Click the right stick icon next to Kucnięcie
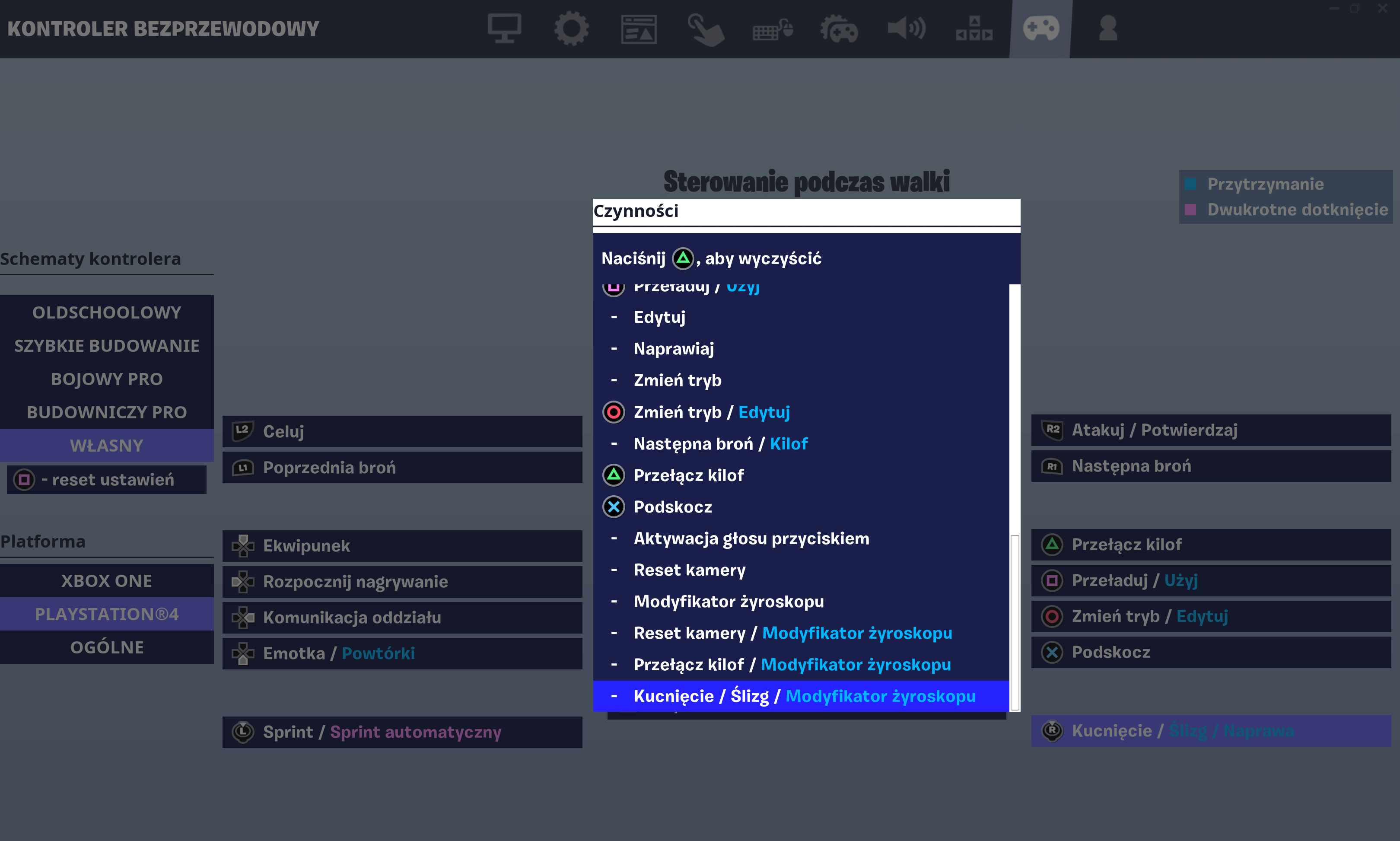 click(x=1052, y=730)
